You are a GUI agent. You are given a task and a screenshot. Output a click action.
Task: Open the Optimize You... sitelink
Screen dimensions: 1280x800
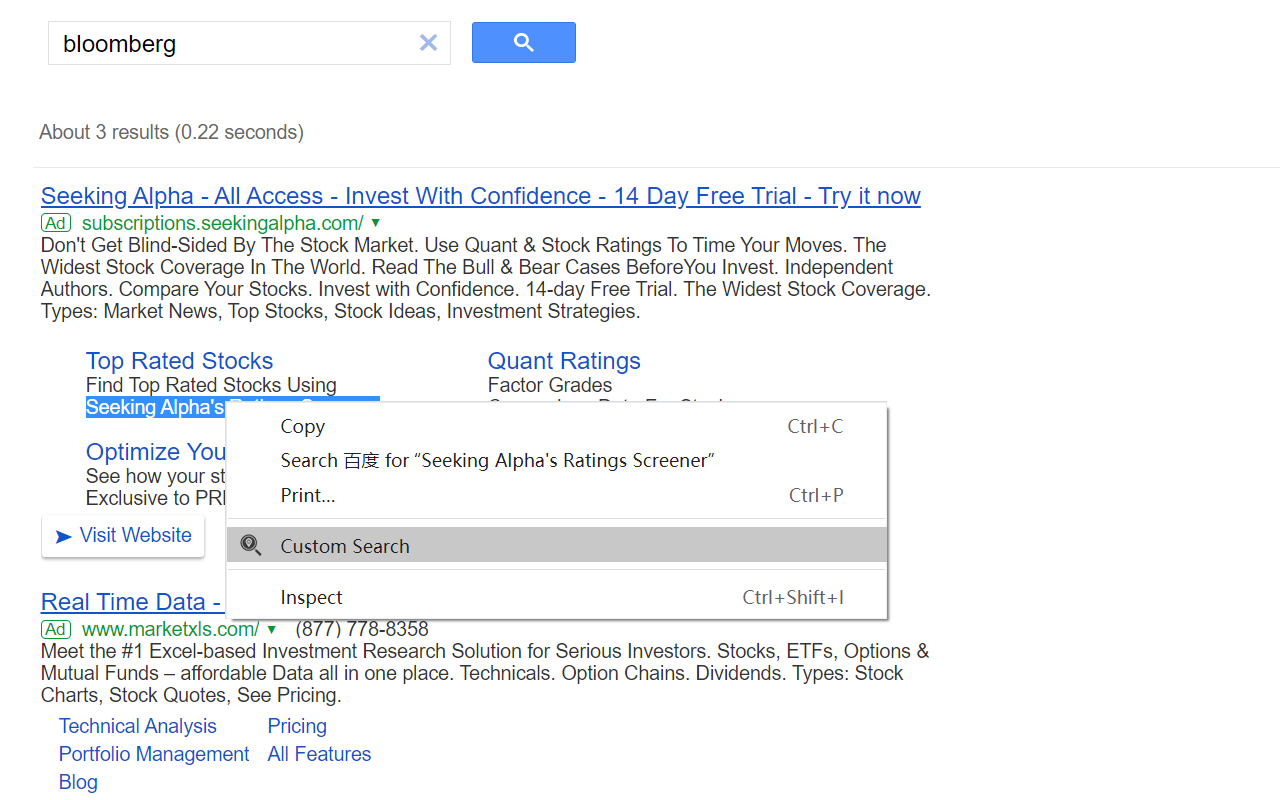click(x=156, y=452)
